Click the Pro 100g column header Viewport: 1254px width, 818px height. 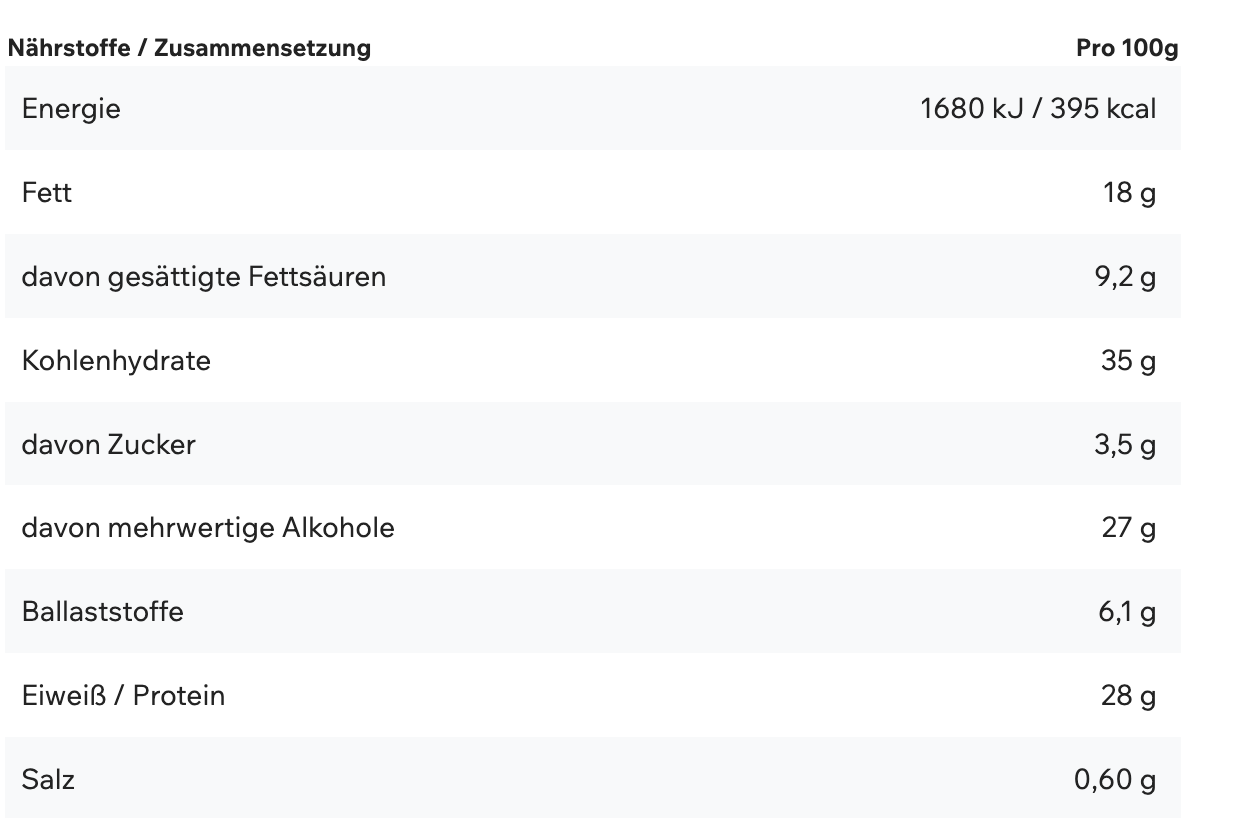1127,48
